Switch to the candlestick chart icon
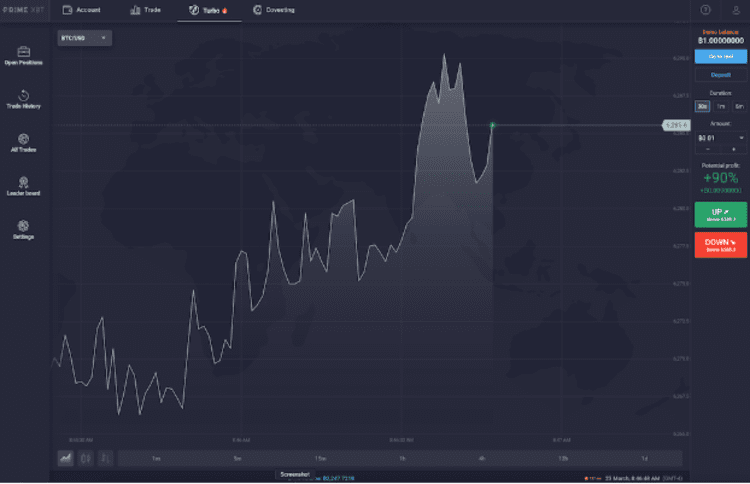The image size is (750, 484). click(x=86, y=458)
